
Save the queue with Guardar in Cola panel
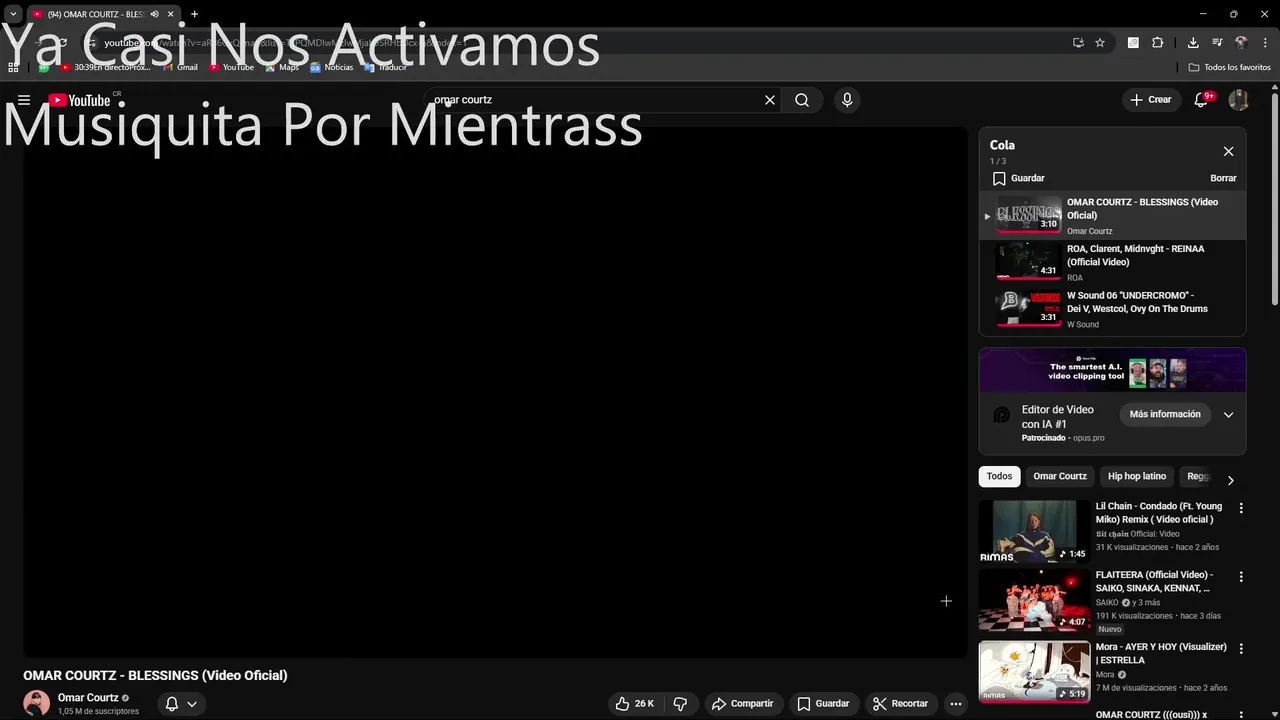pos(1018,178)
